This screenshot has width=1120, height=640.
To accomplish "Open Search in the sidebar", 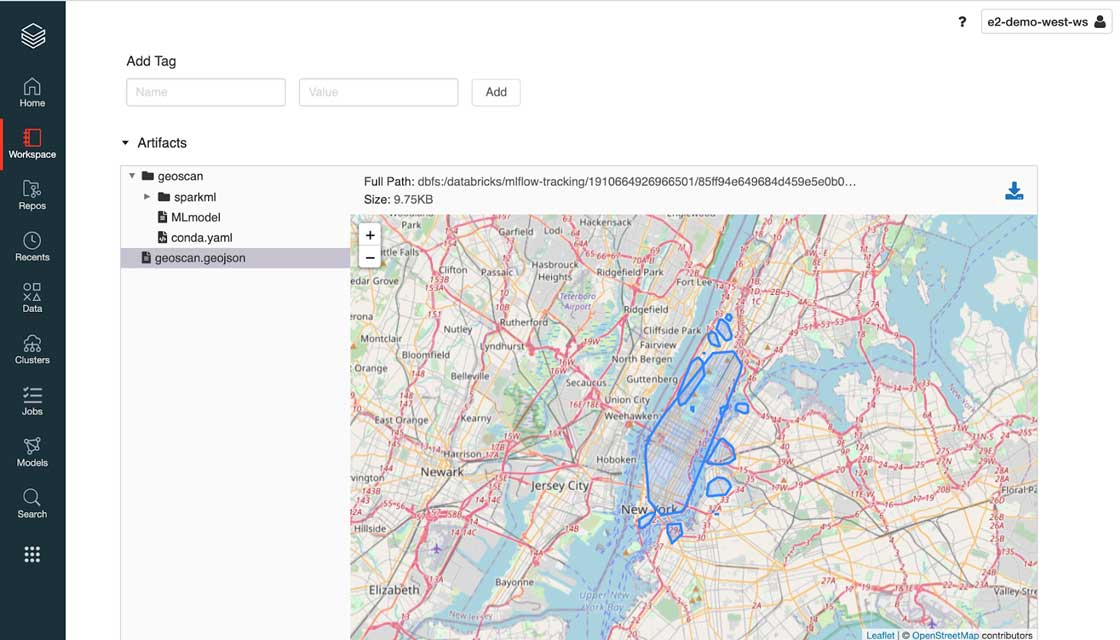I will coord(32,503).
